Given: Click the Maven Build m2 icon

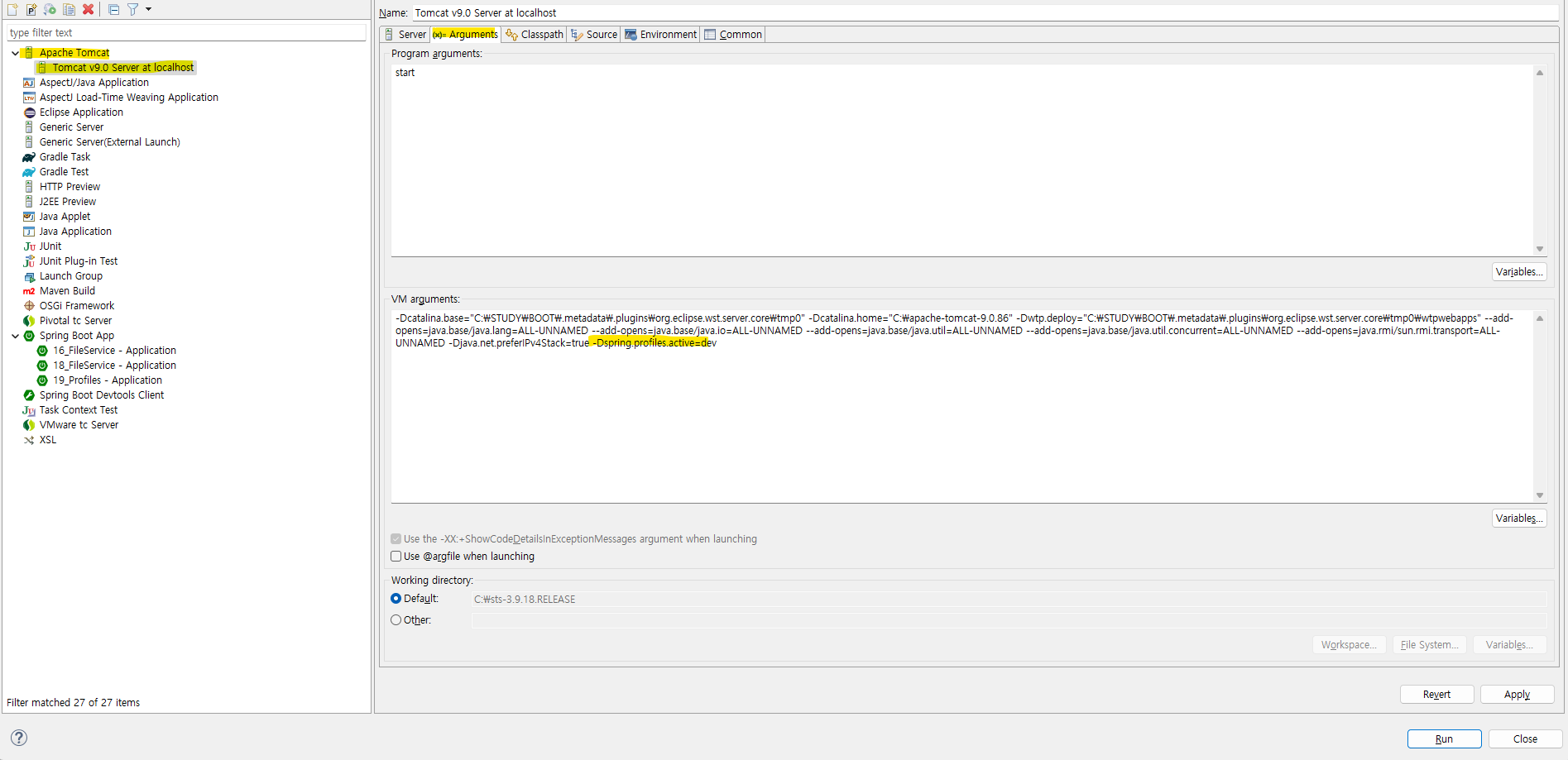Looking at the screenshot, I should pyautogui.click(x=29, y=291).
